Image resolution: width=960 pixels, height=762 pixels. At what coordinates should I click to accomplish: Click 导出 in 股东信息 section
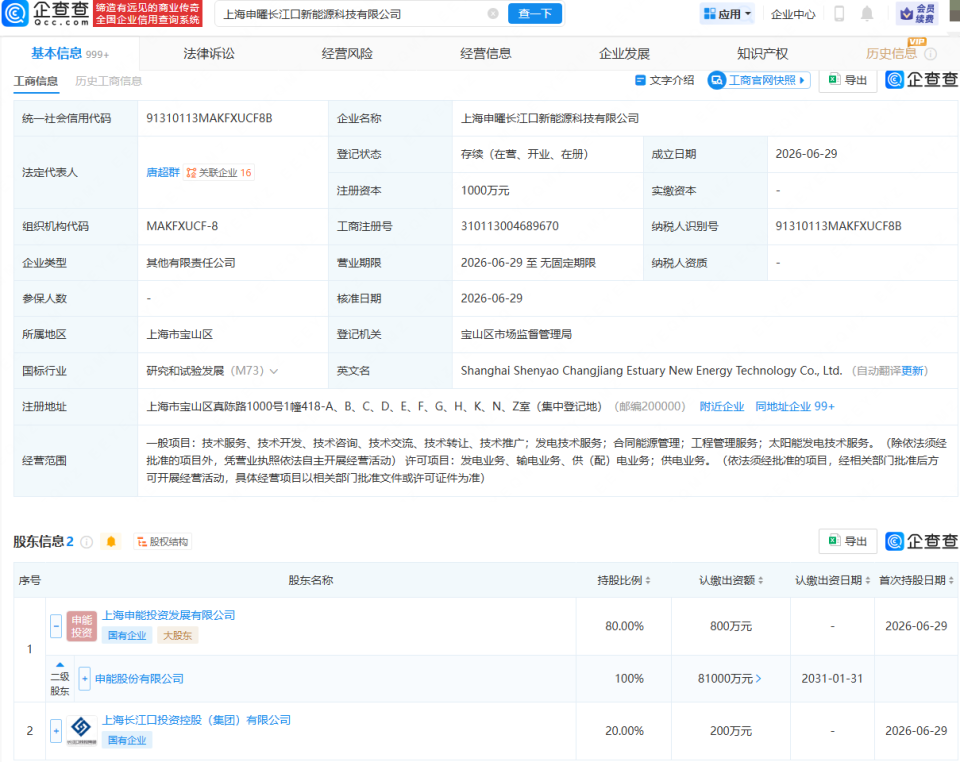[x=848, y=541]
